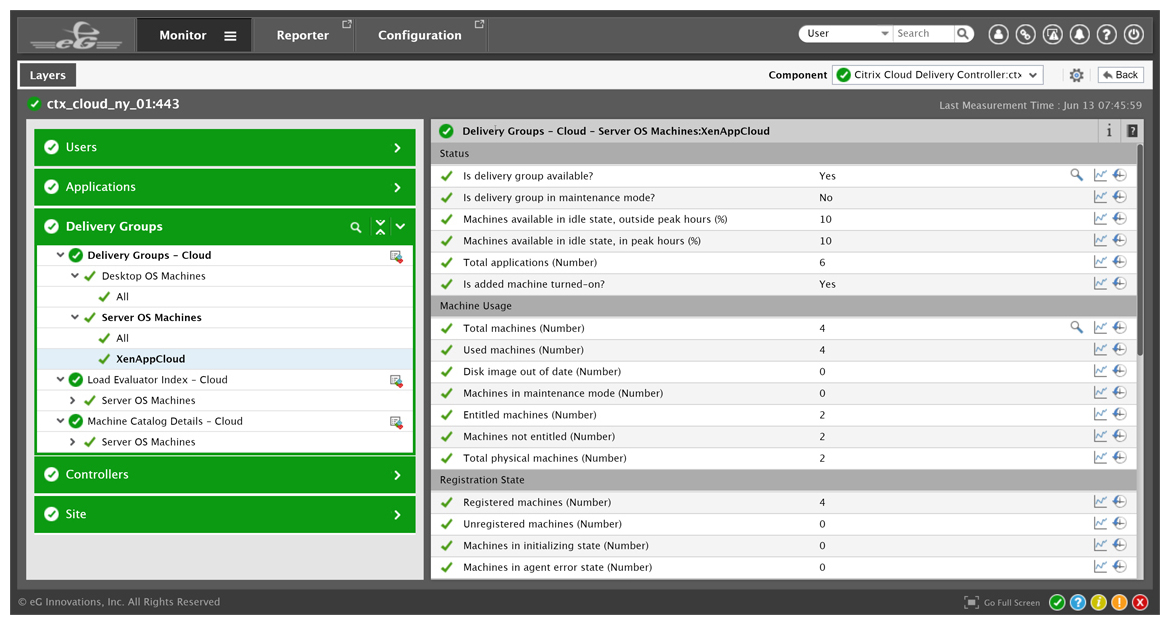Screen dimensions: 1170x625
Task: Collapse the Delivery Groups layer chevron
Action: (401, 227)
